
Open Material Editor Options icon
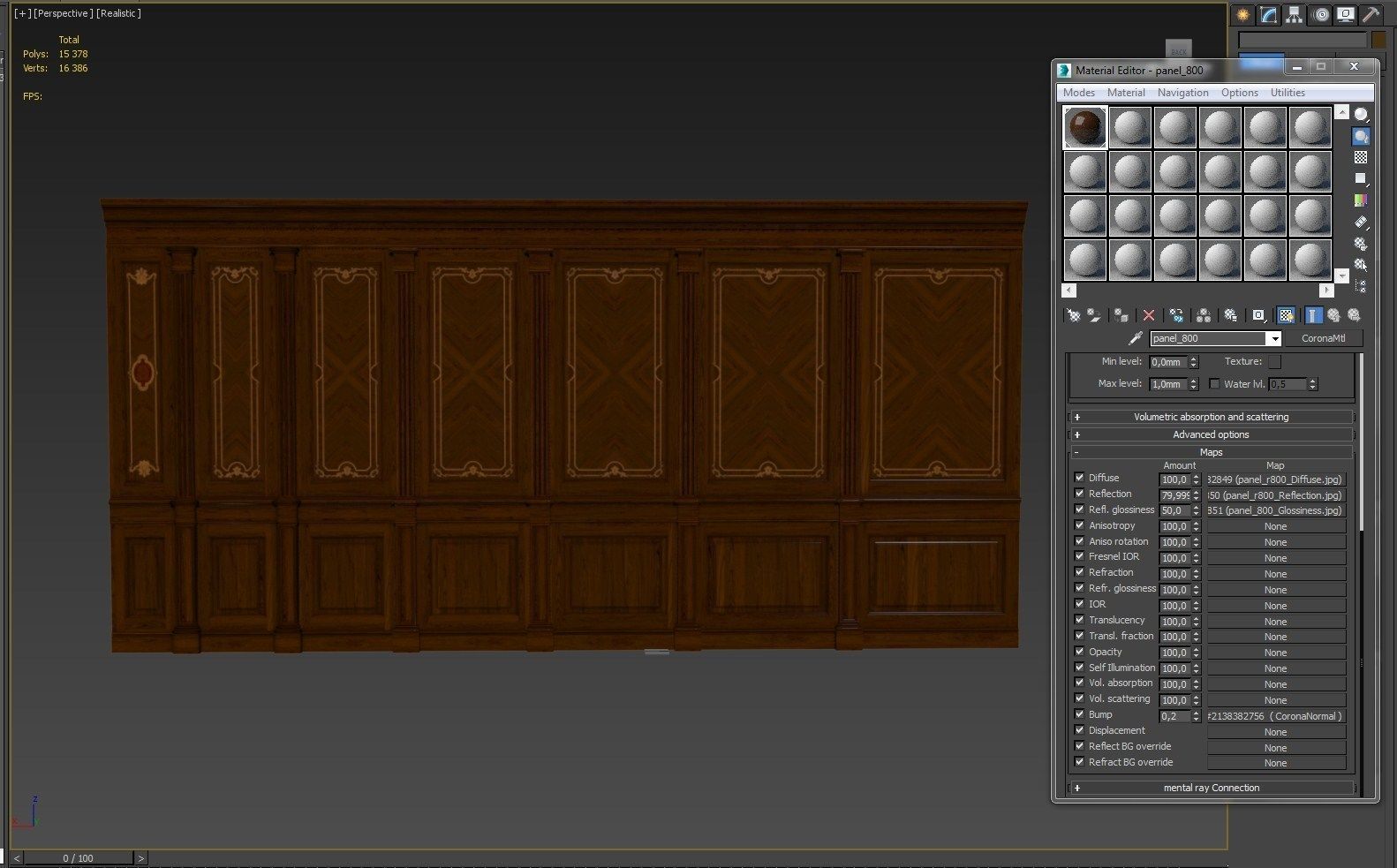tap(1361, 243)
